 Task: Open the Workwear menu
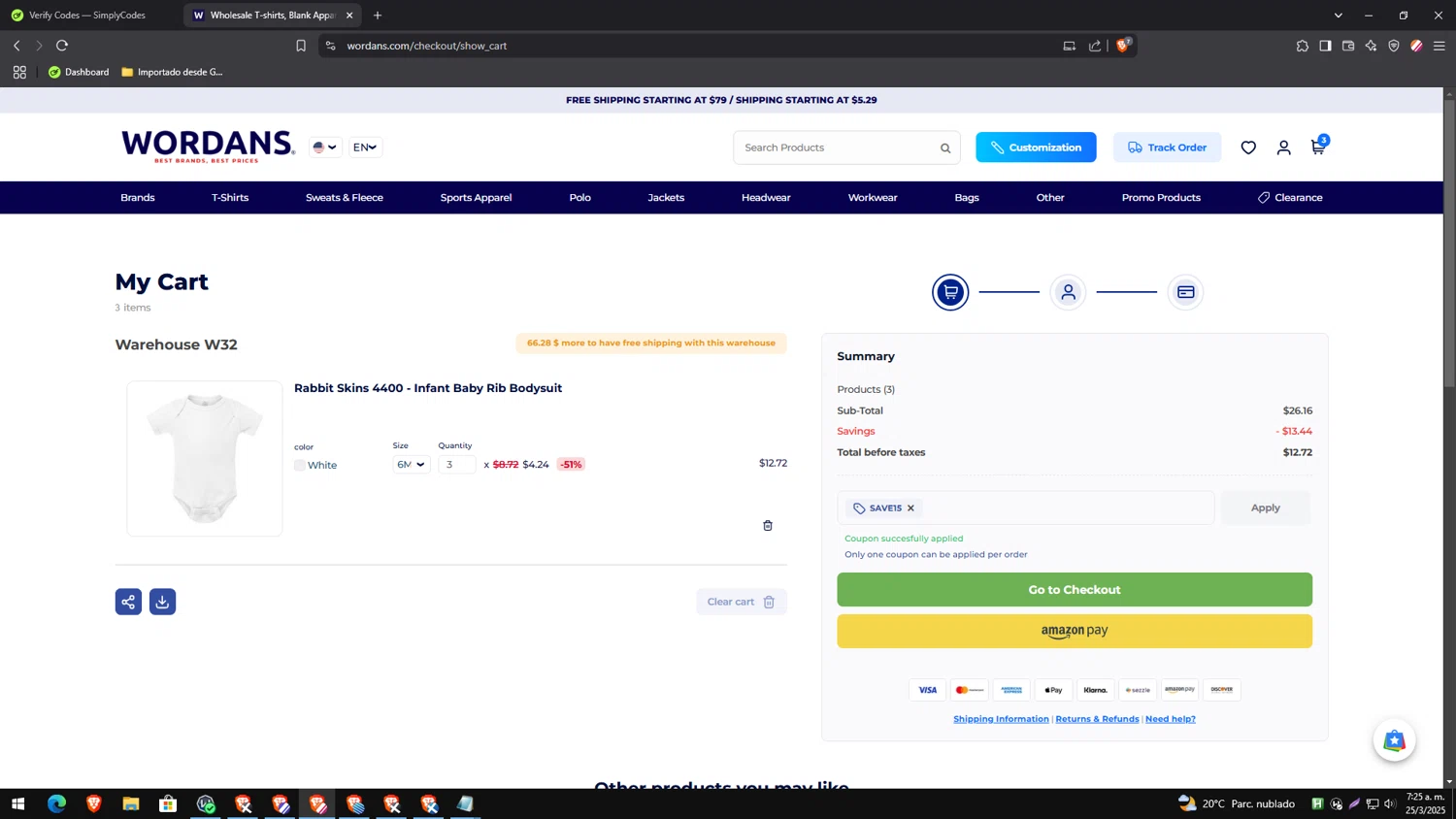click(x=873, y=198)
